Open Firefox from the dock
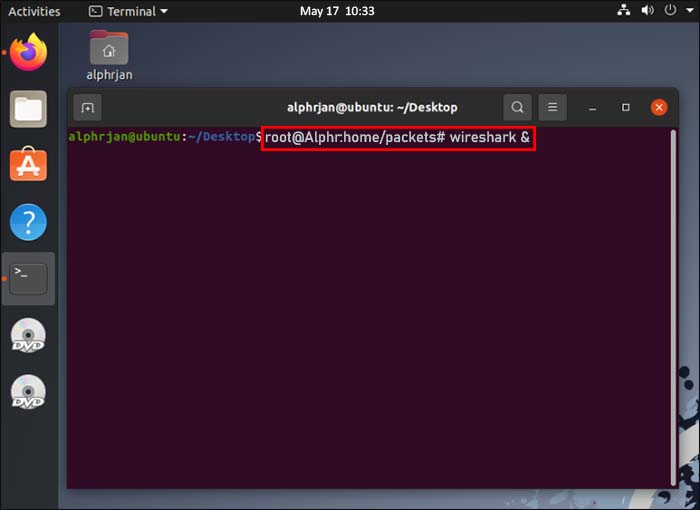This screenshot has width=700, height=510. pyautogui.click(x=29, y=52)
